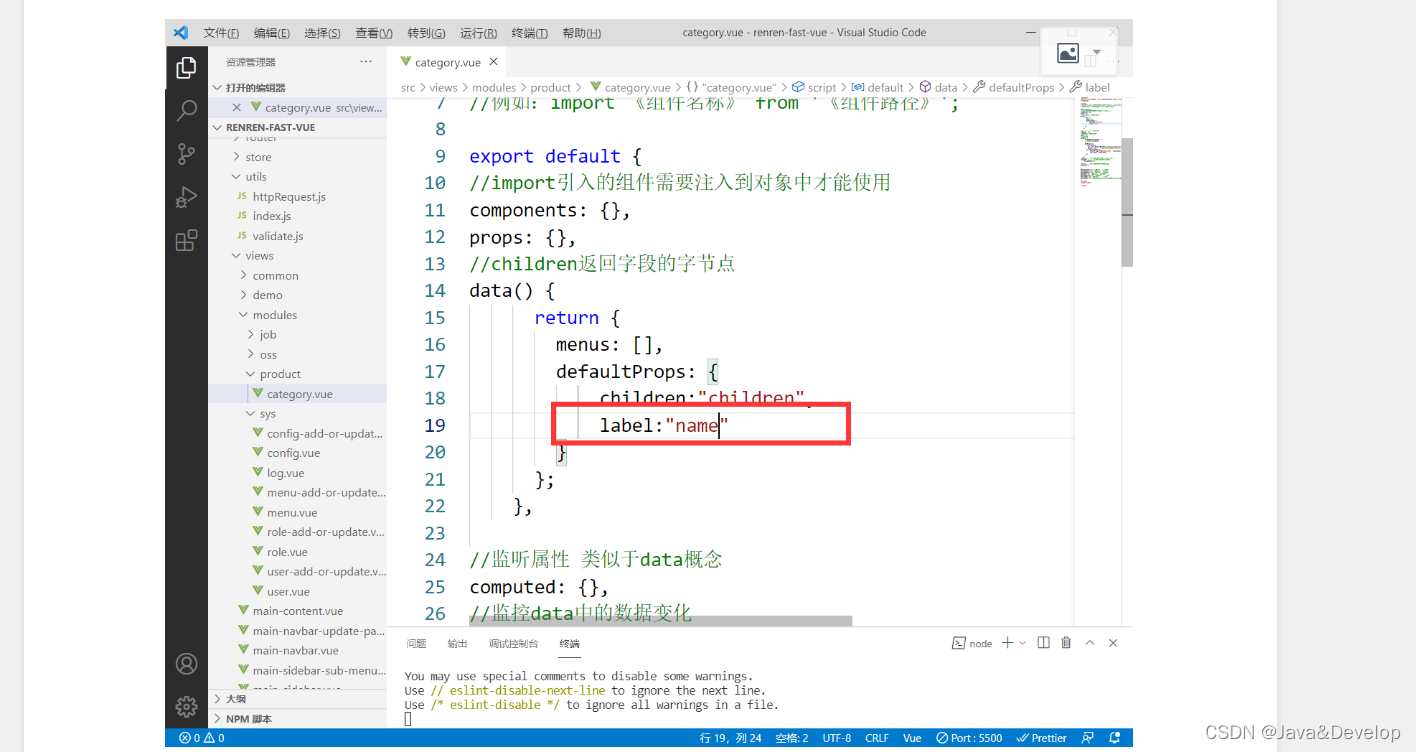Open the terminal launch profile dropdown arrow
The image size is (1416, 752).
[x=1022, y=643]
